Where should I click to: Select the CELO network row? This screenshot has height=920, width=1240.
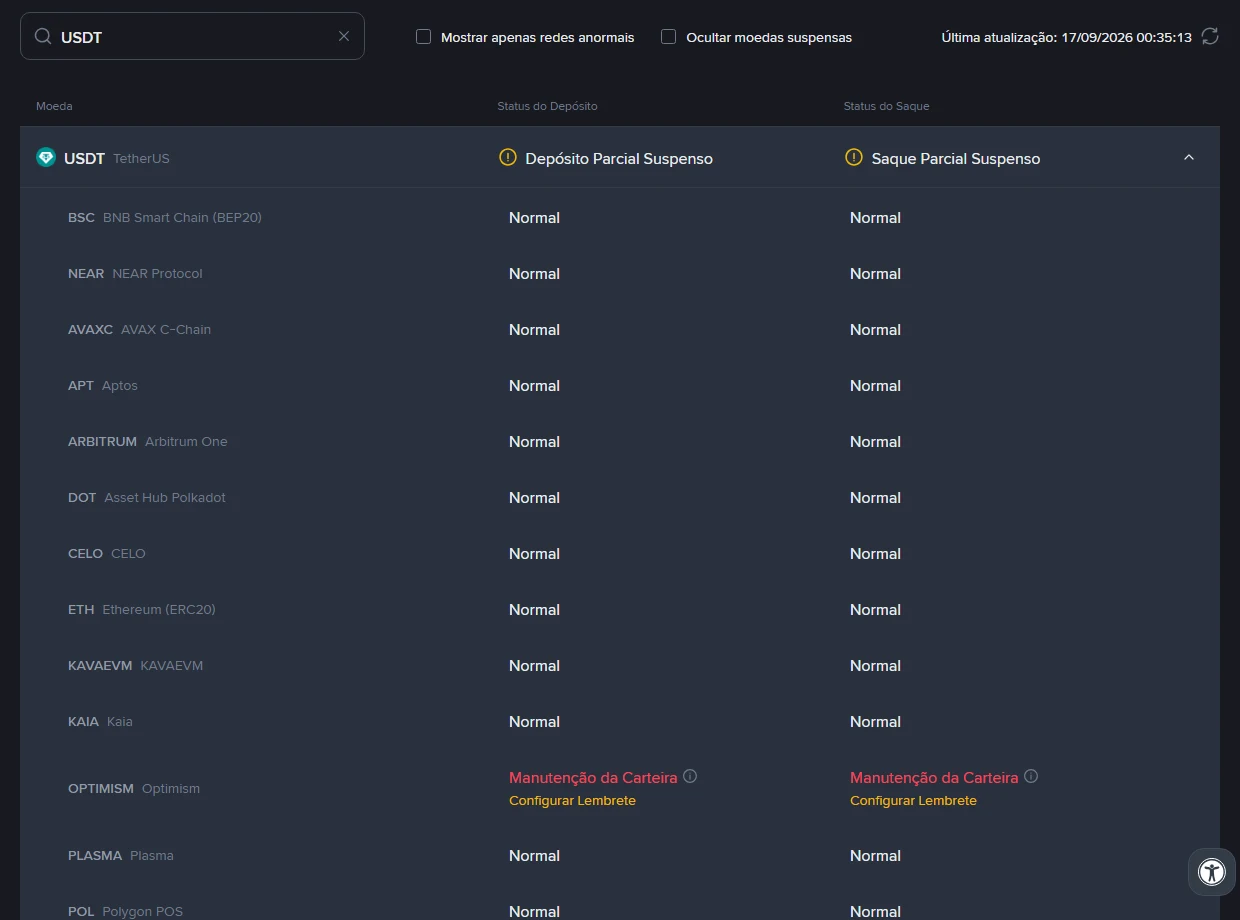pos(620,554)
